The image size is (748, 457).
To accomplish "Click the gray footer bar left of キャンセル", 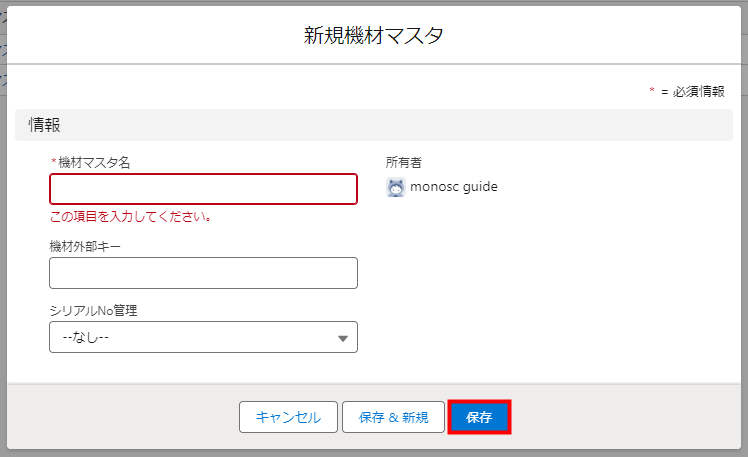I will [120, 417].
